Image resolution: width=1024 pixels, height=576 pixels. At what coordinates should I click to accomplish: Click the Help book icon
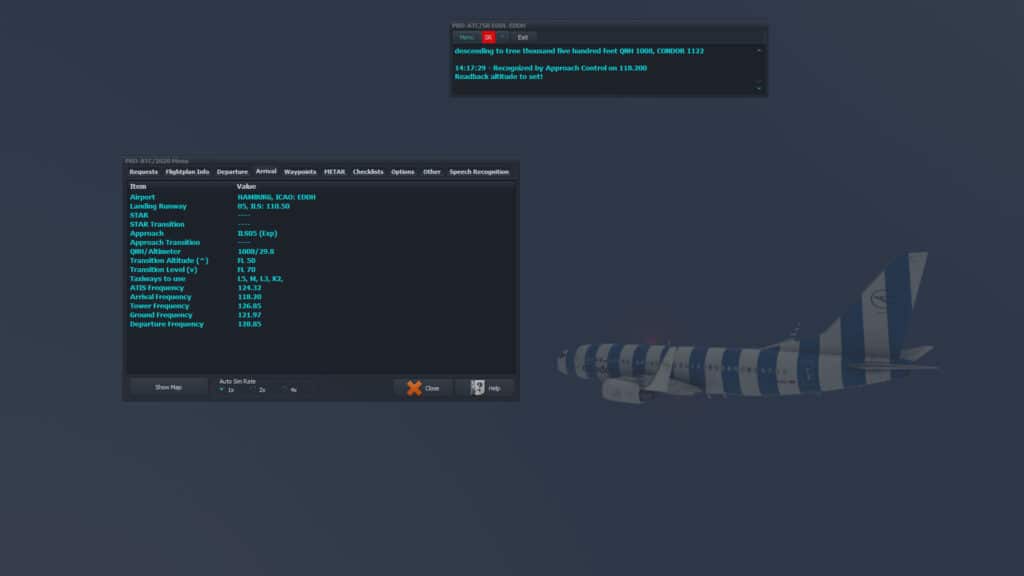coord(478,388)
